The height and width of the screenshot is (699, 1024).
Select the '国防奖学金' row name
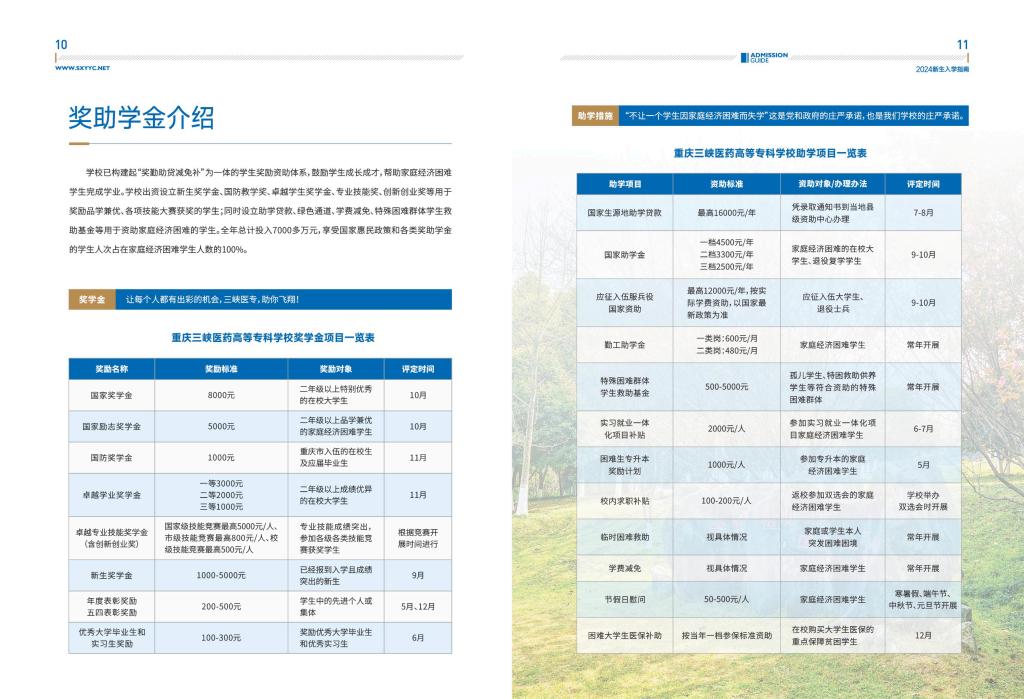point(112,458)
